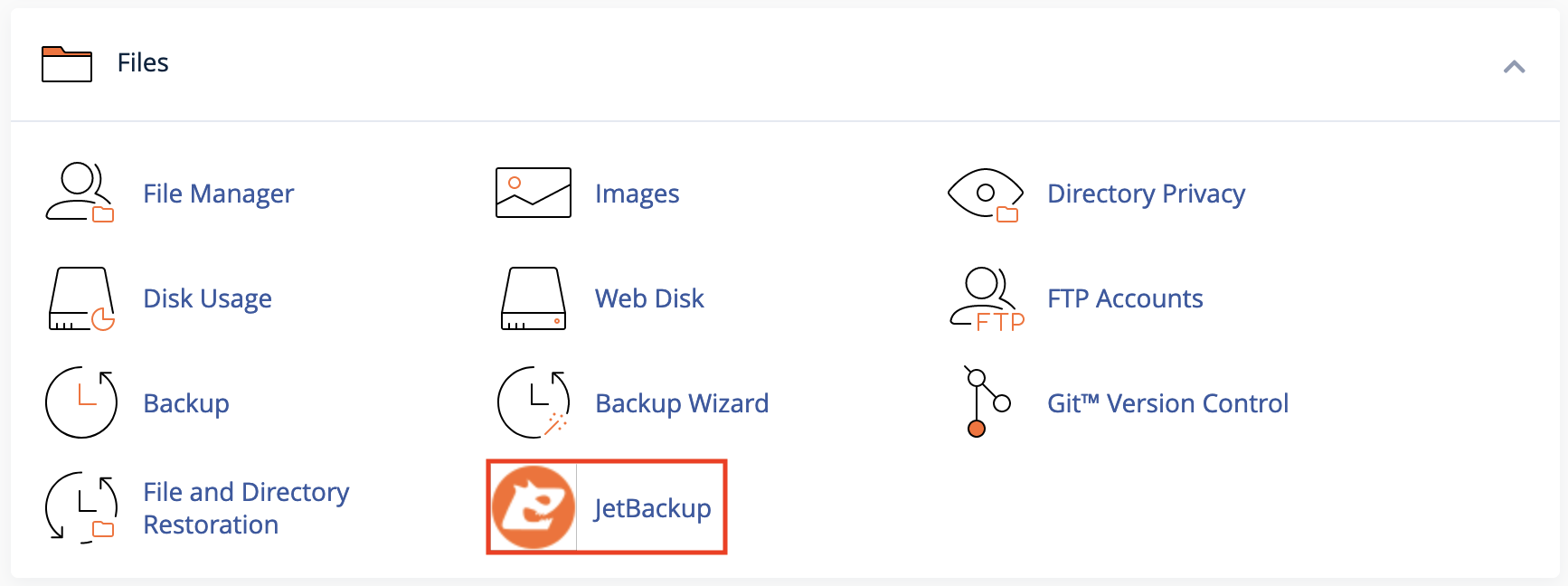Click the Images picture icon

click(534, 193)
